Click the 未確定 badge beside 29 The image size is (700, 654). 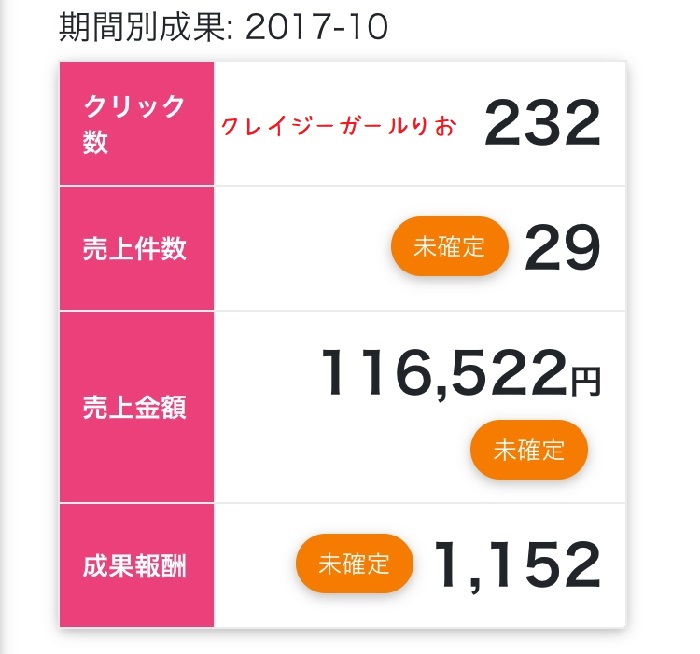(450, 246)
